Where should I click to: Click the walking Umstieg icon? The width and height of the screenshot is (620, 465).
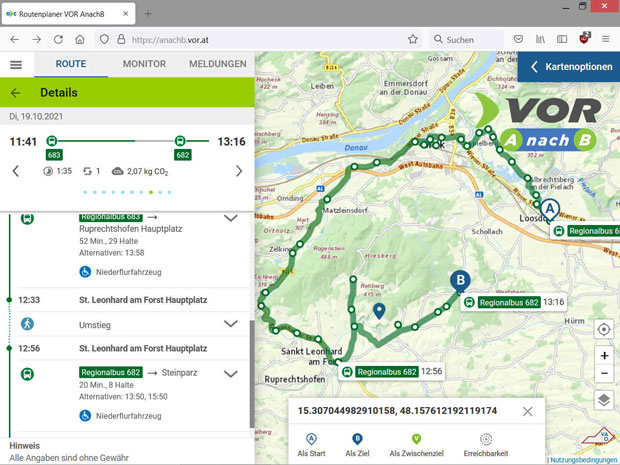point(27,324)
